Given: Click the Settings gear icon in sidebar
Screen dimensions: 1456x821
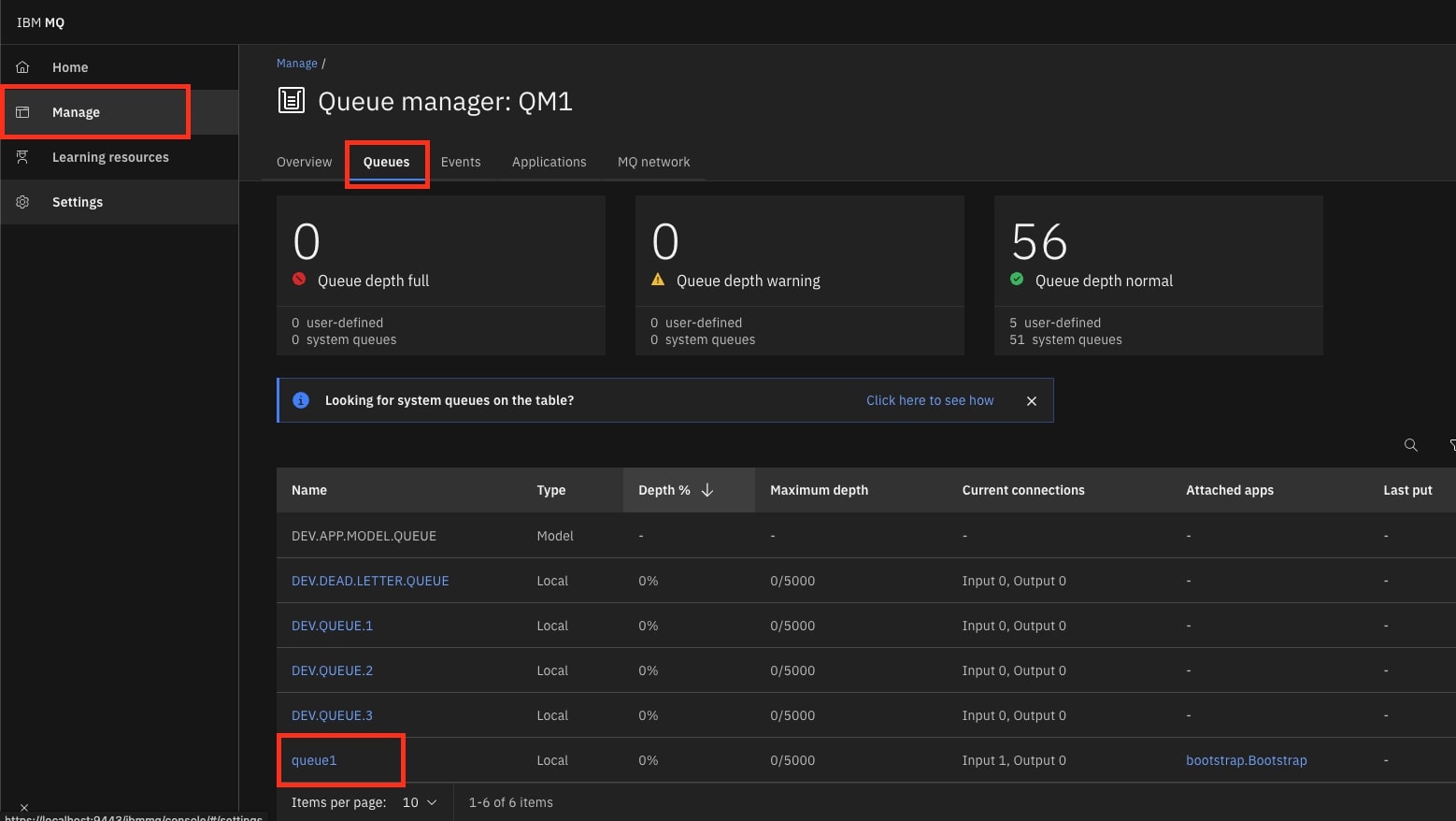Looking at the screenshot, I should click(22, 202).
